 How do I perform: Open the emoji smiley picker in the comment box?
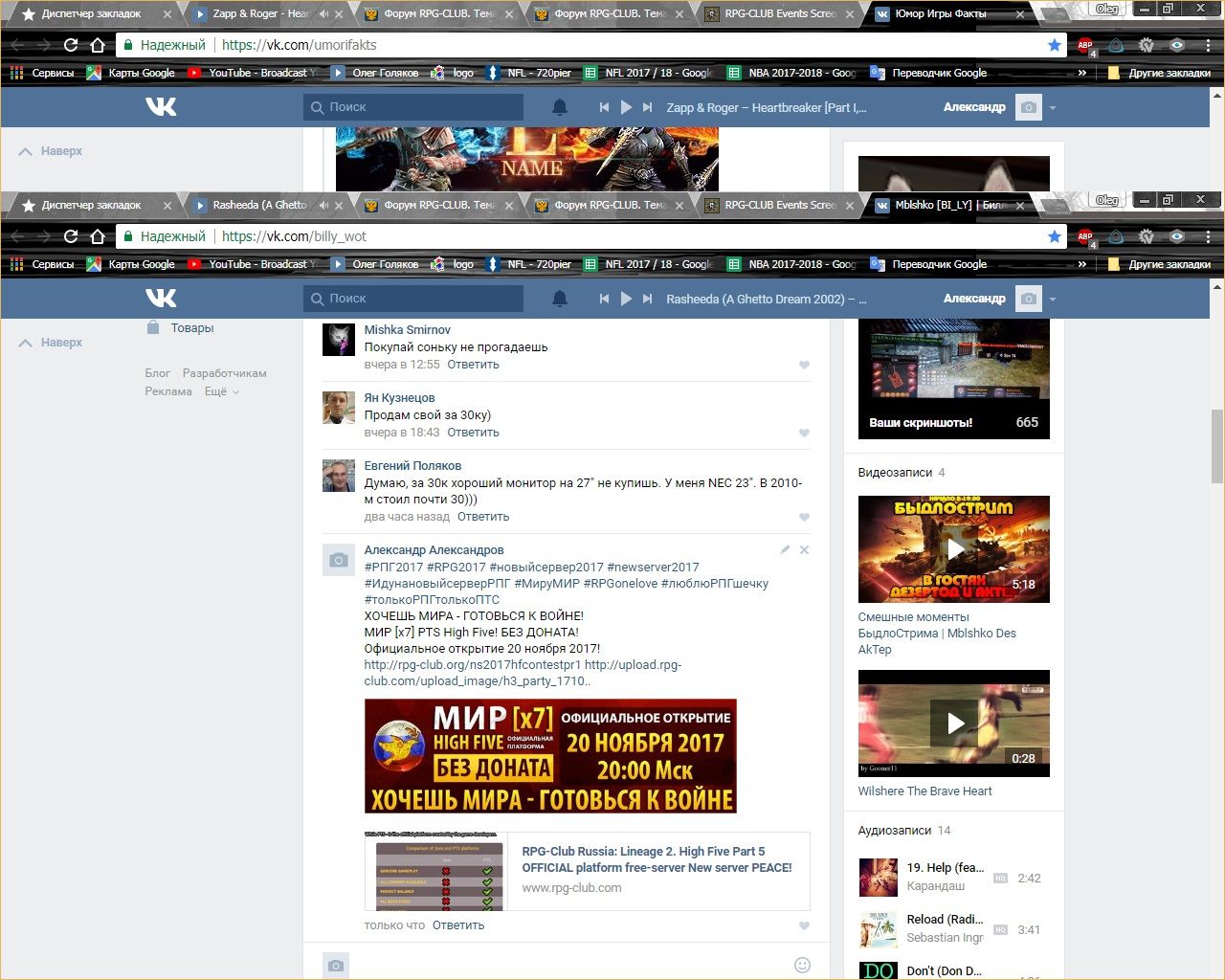click(x=802, y=966)
